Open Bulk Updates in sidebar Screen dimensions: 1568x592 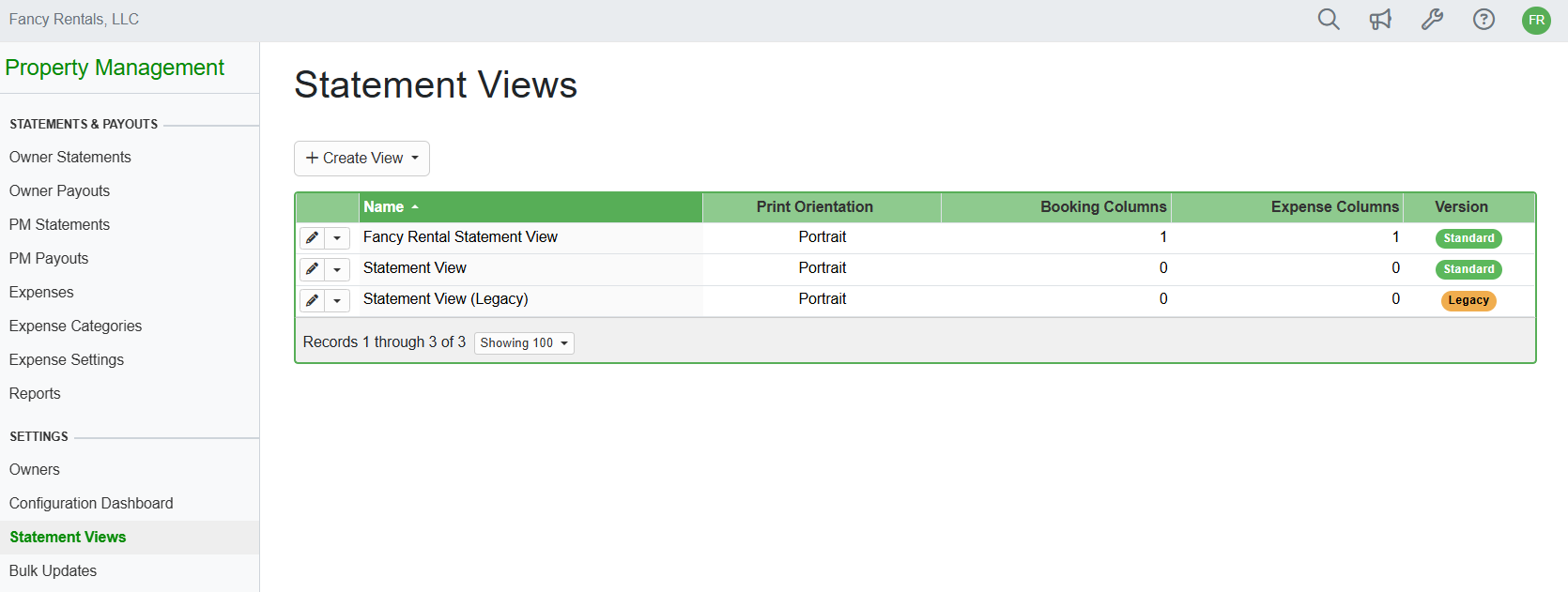click(53, 571)
